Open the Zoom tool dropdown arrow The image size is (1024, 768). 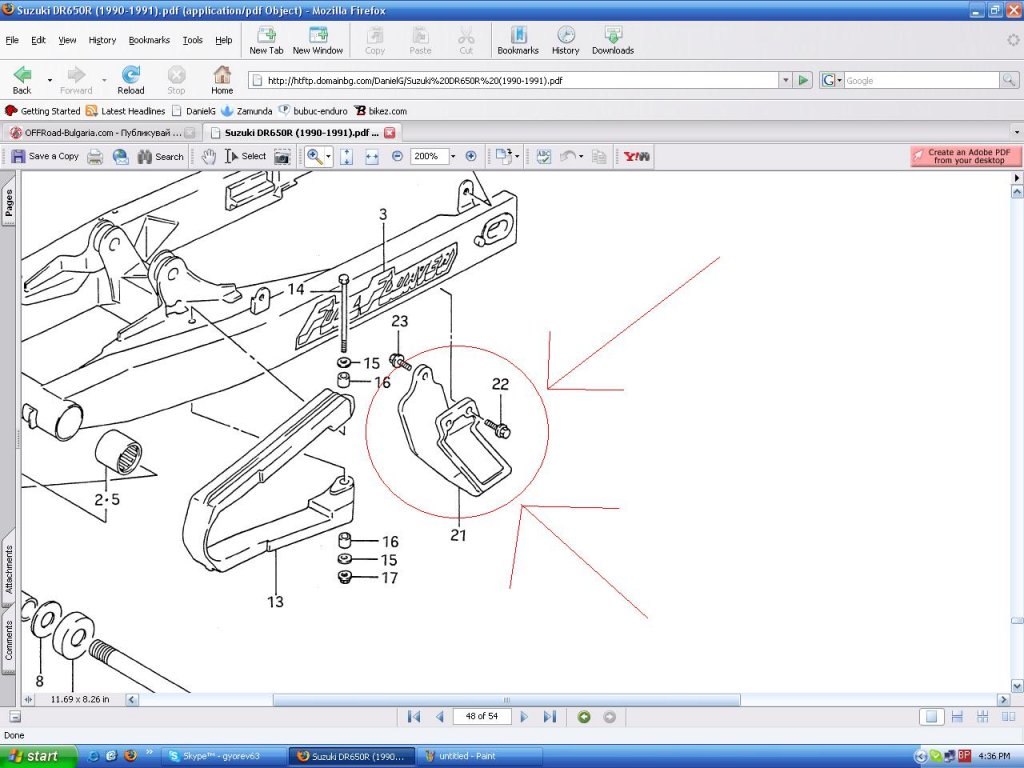[328, 156]
